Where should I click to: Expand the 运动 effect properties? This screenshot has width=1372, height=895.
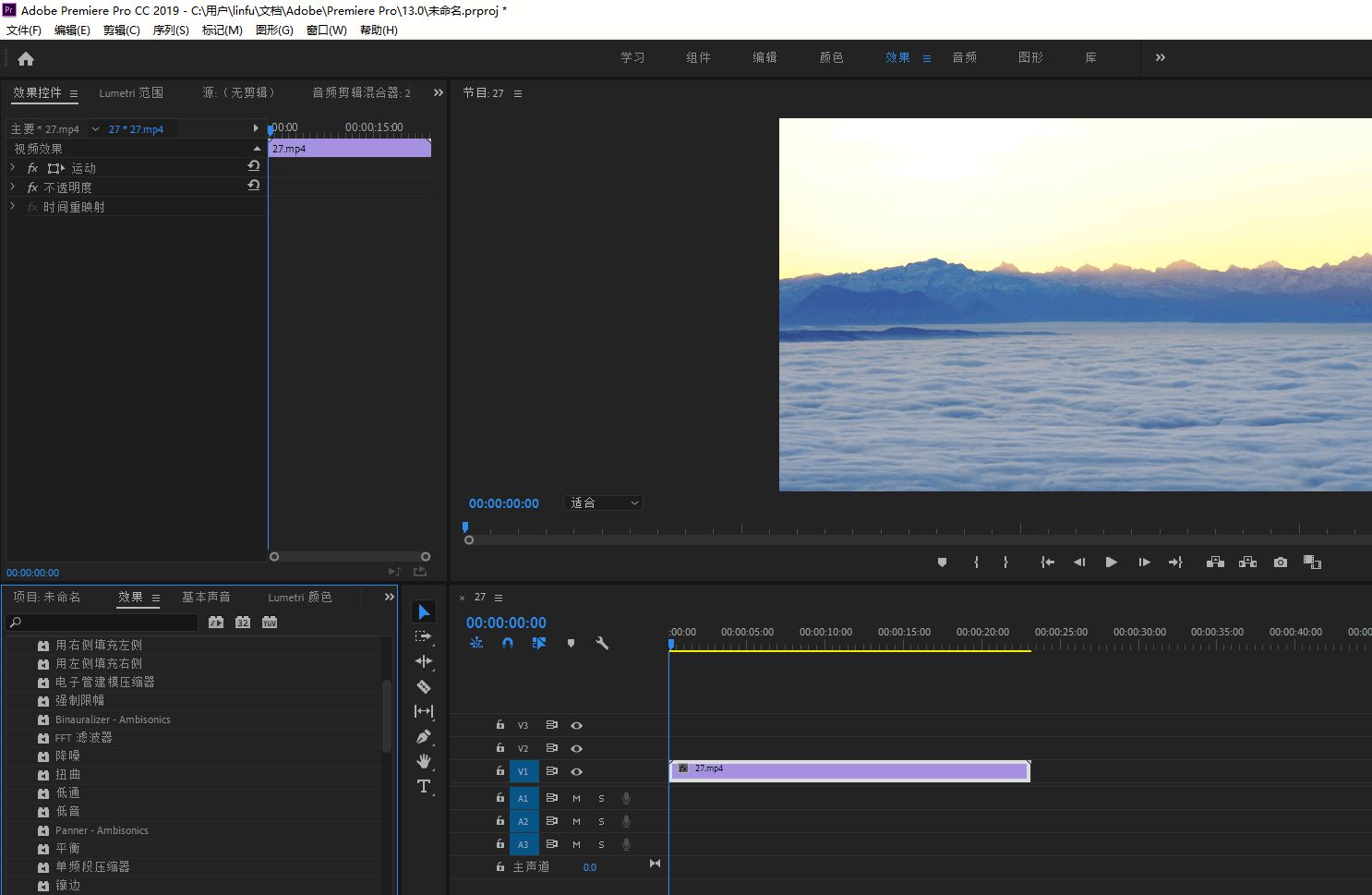[x=13, y=168]
